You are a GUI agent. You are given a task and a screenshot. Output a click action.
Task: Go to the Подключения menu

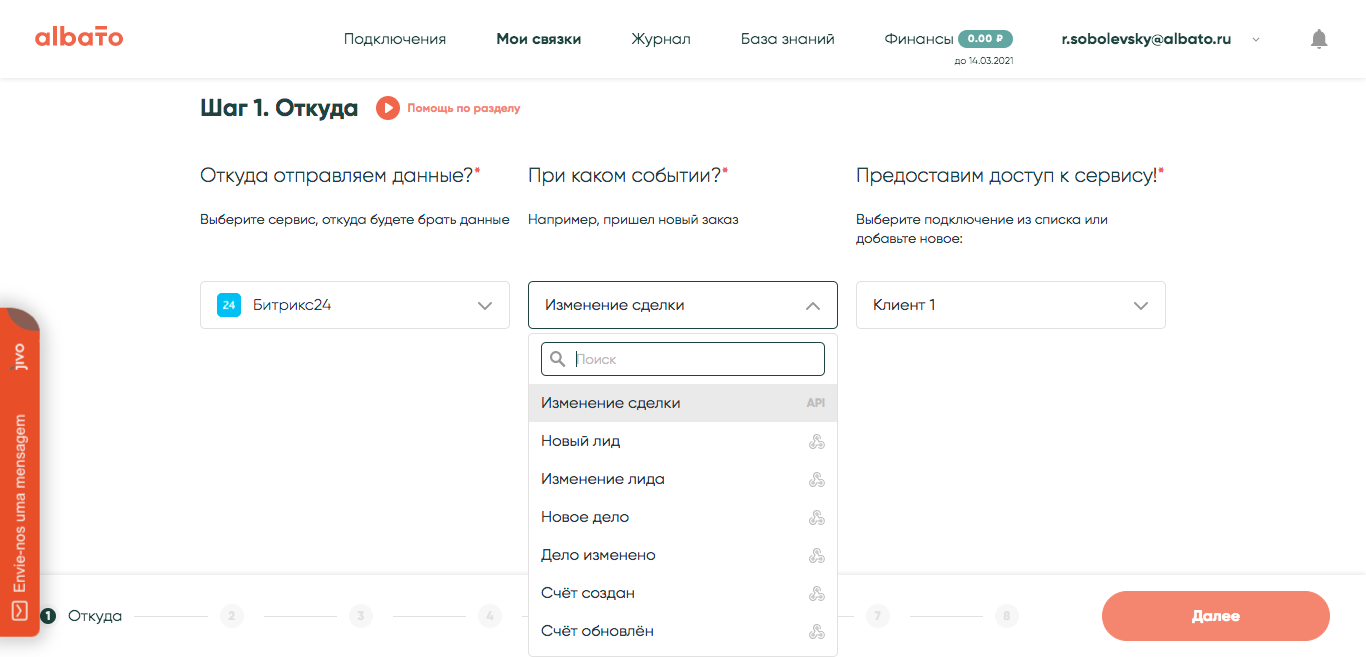(x=395, y=39)
